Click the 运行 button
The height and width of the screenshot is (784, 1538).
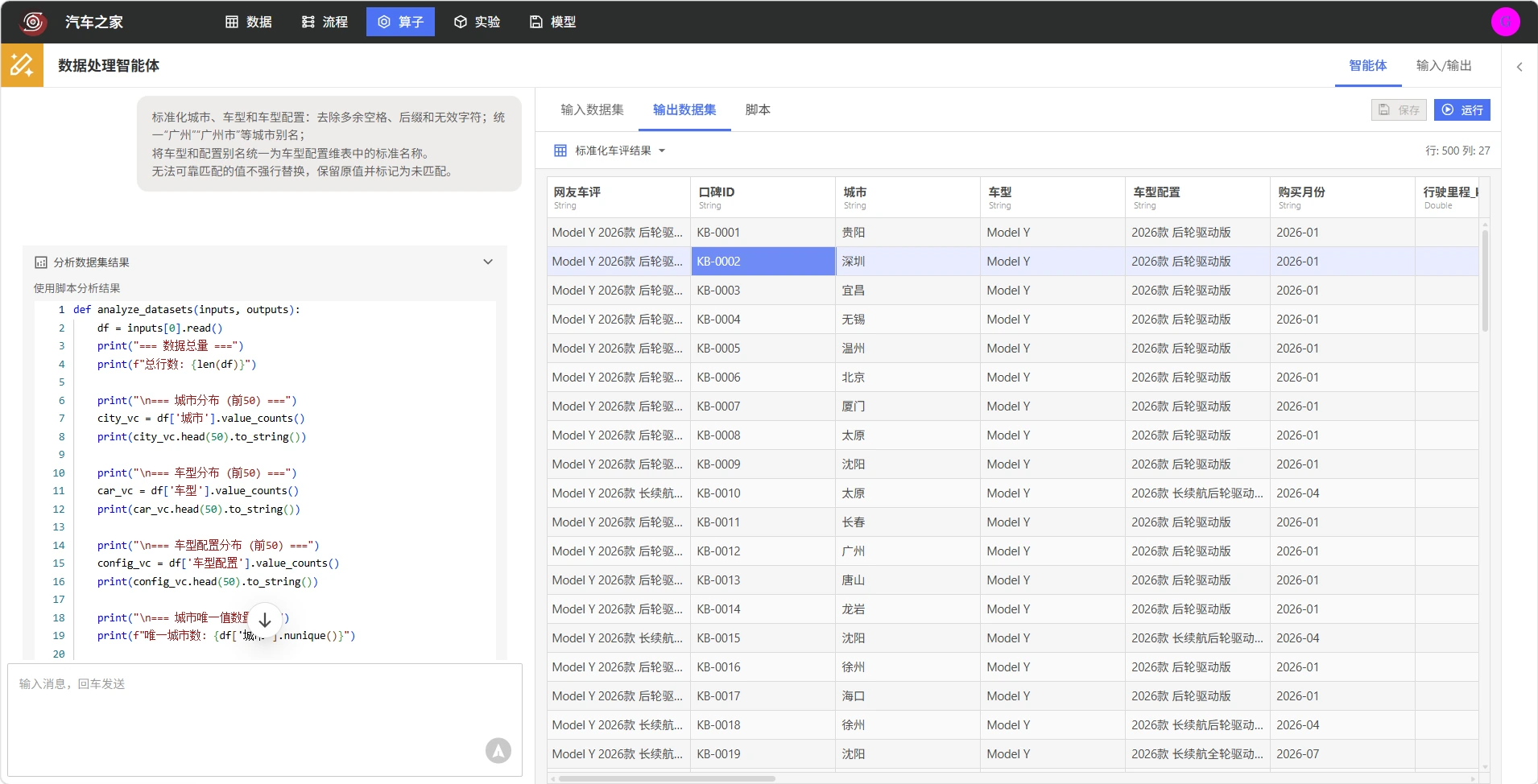[1462, 109]
